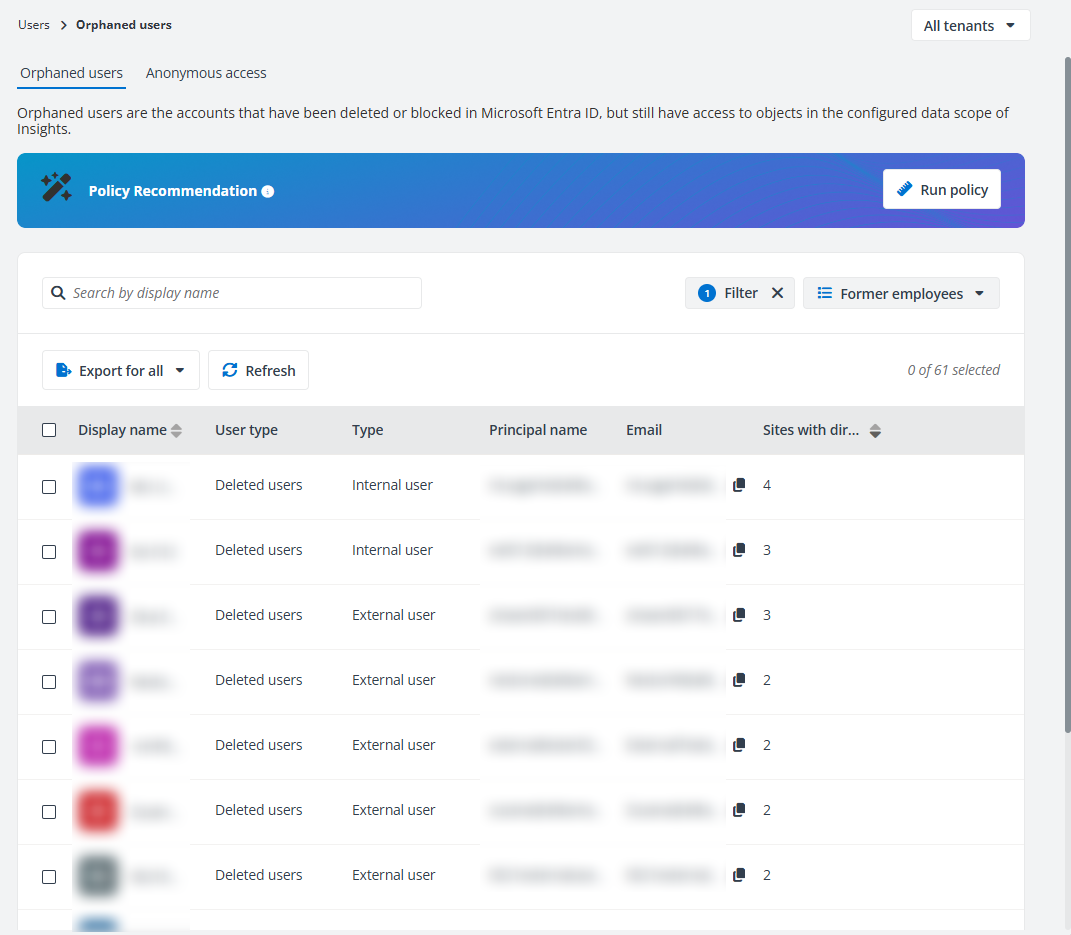Expand the Former employees view dropdown
Screen dimensions: 1071x935
pos(901,294)
